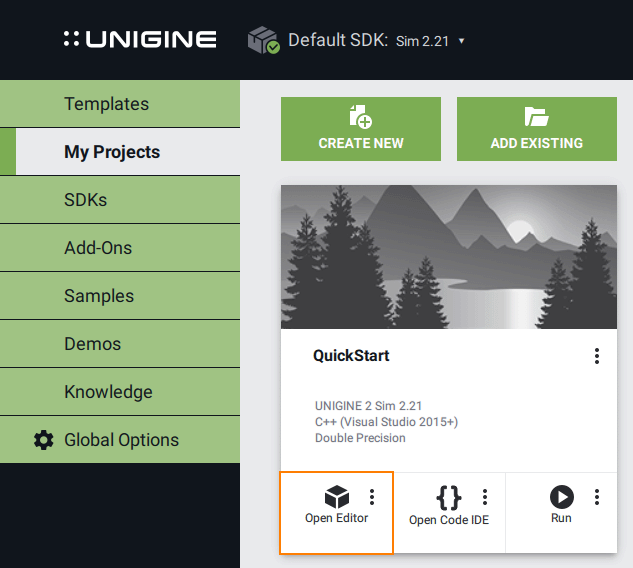Click the curly braces code icon
The image size is (633, 568).
click(x=449, y=497)
